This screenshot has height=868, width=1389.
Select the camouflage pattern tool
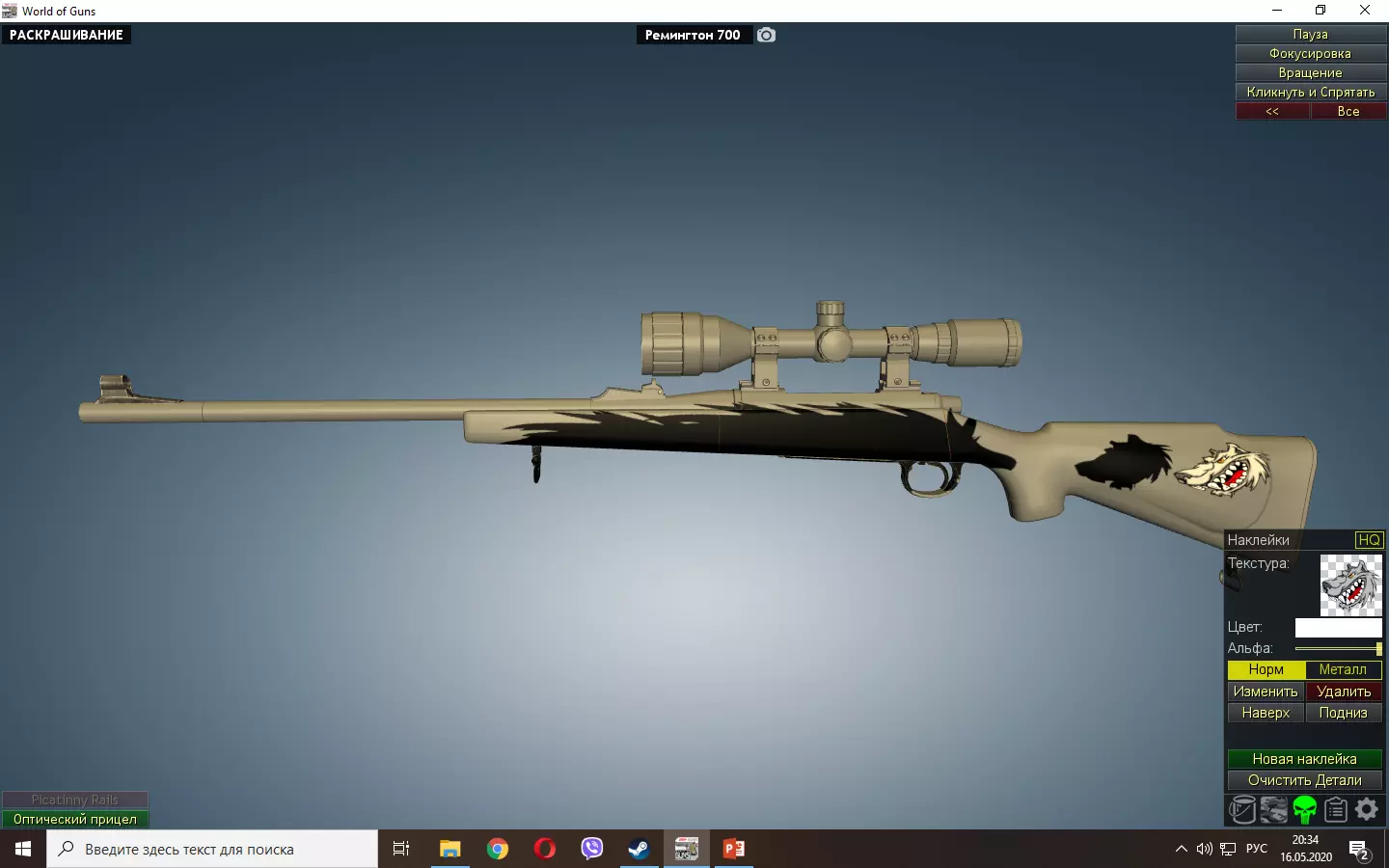pyautogui.click(x=1273, y=809)
